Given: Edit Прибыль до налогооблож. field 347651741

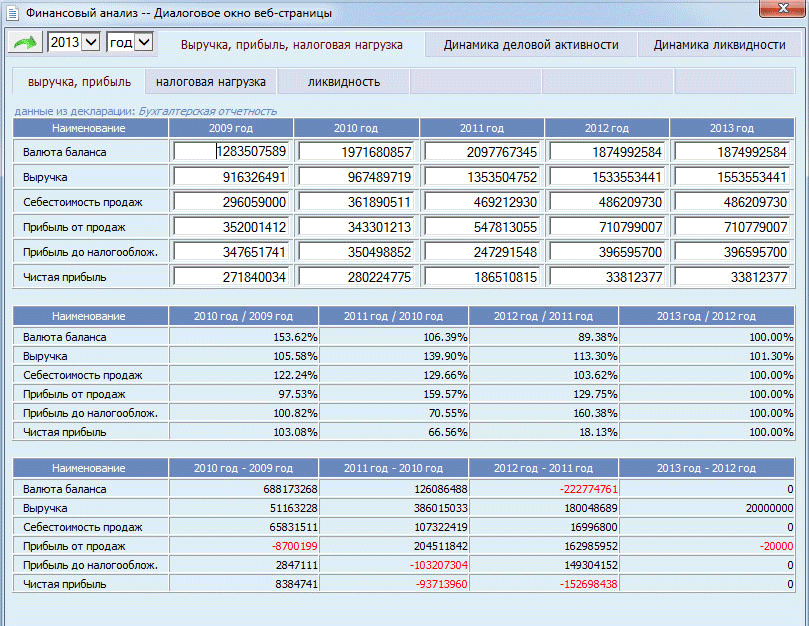Looking at the screenshot, I should click(231, 252).
